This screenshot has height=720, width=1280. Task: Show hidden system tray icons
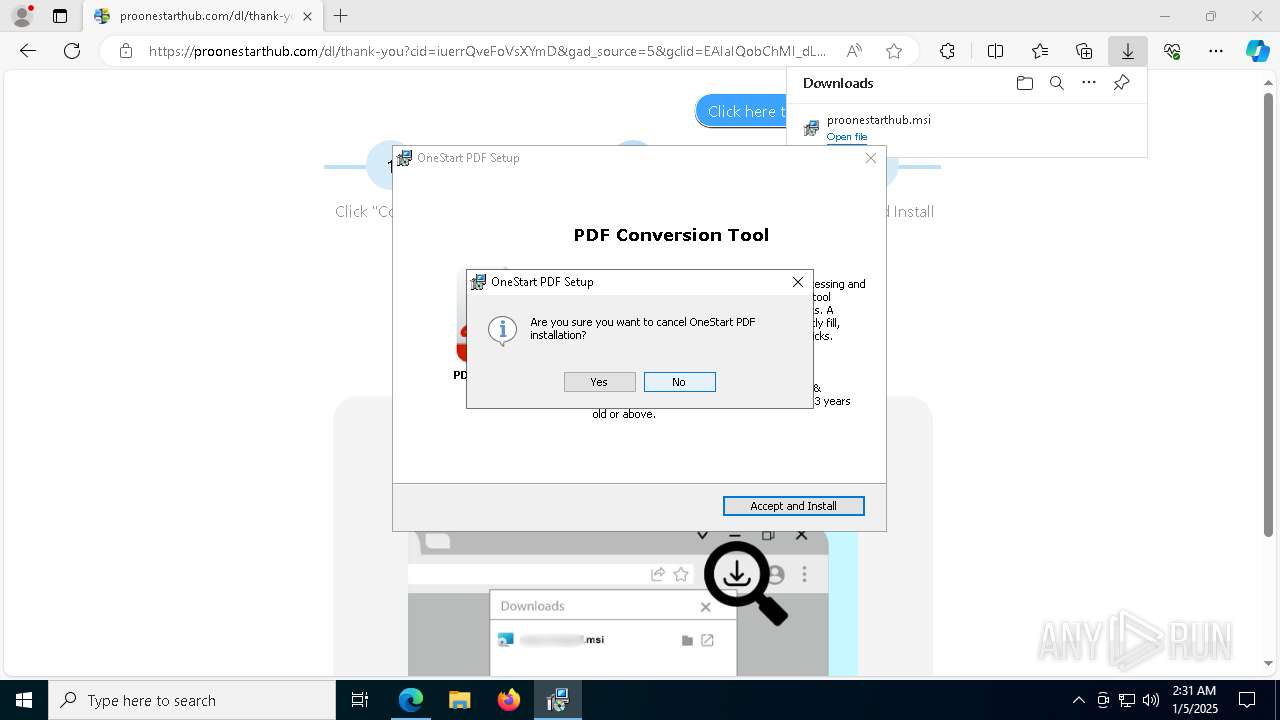pos(1078,700)
